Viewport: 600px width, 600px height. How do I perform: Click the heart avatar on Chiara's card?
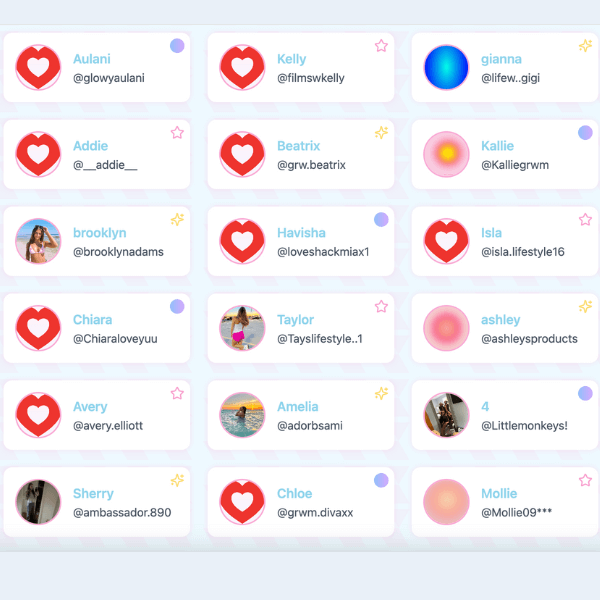click(38, 328)
